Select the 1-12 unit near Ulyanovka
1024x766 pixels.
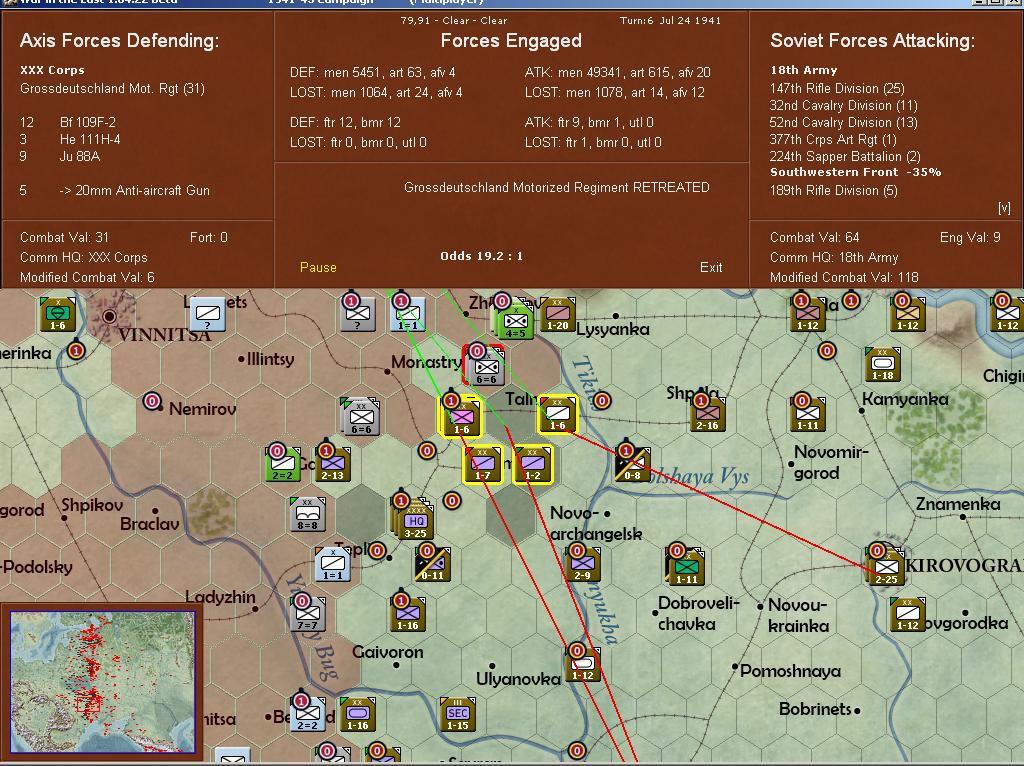(583, 664)
